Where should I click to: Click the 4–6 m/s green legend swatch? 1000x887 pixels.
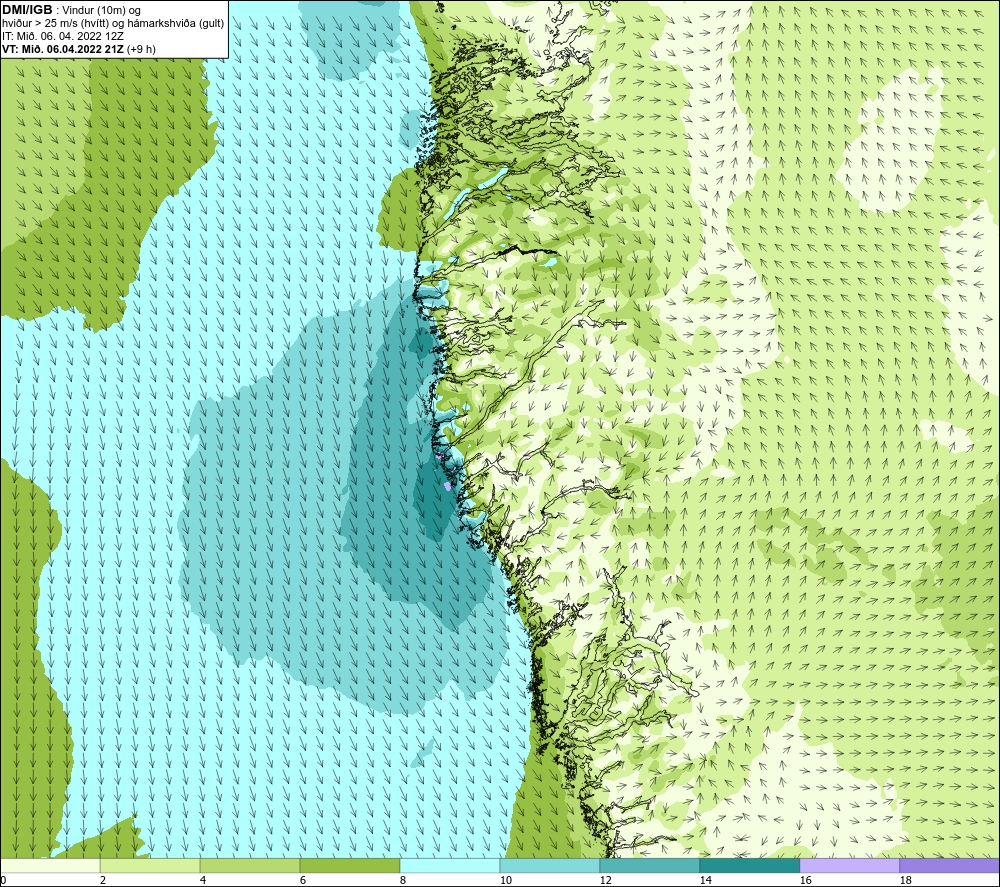(x=250, y=866)
